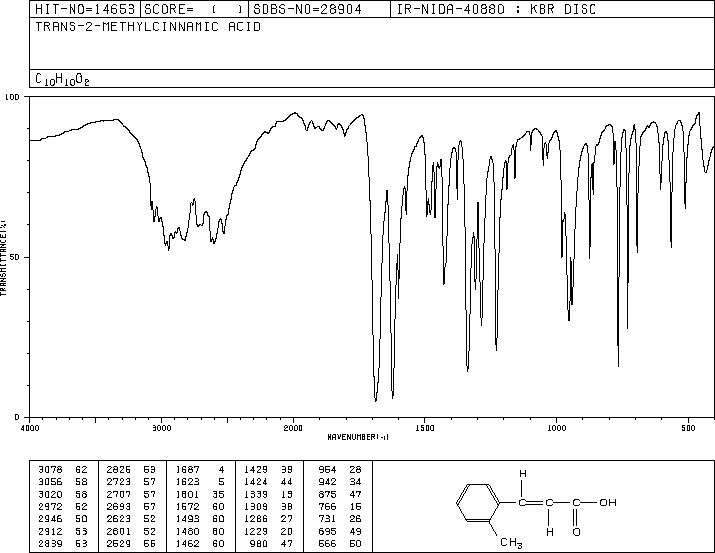This screenshot has width=715, height=553.
Task: Click the IR-NIDA-40880 KBR DISC label
Action: coord(496,9)
